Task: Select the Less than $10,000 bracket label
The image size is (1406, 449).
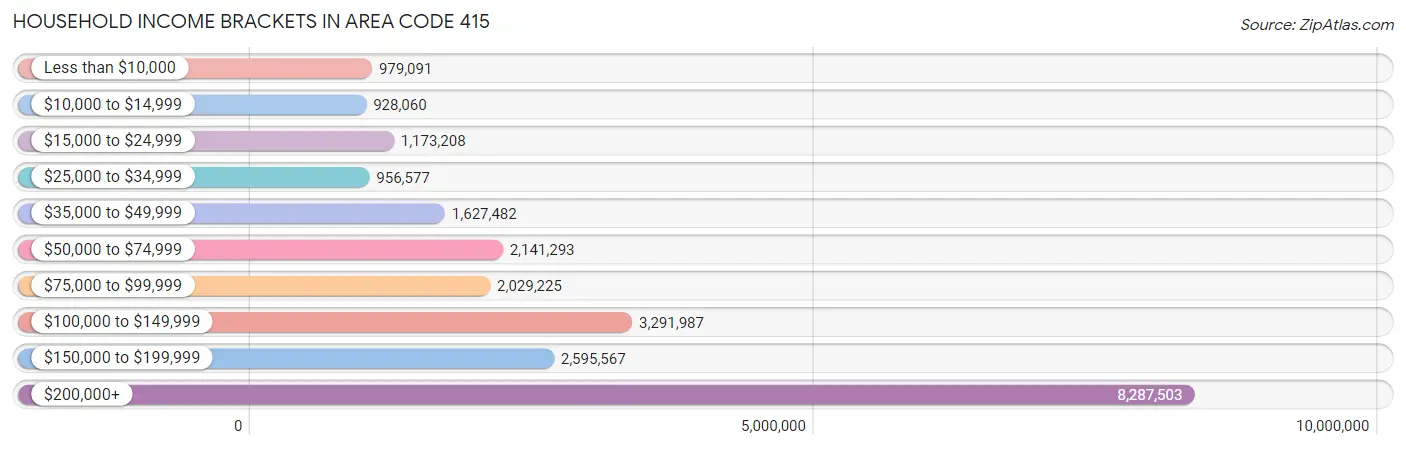Action: click(110, 68)
